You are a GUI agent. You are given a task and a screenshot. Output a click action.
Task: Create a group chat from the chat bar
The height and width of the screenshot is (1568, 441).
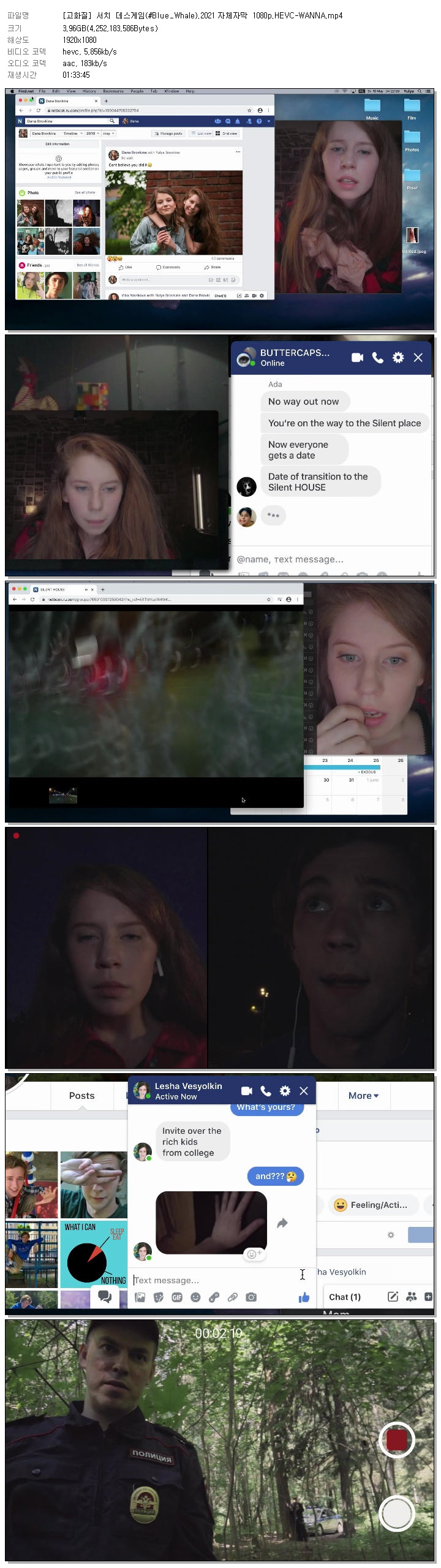pos(412,1297)
